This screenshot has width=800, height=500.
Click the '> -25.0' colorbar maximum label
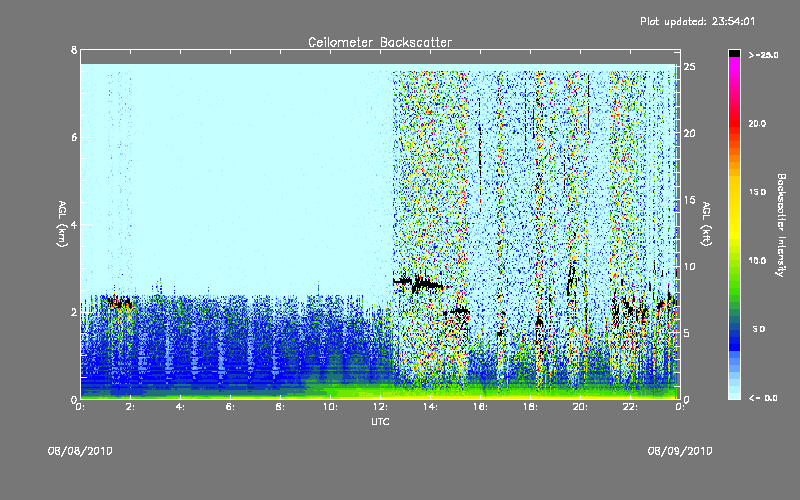[x=763, y=55]
